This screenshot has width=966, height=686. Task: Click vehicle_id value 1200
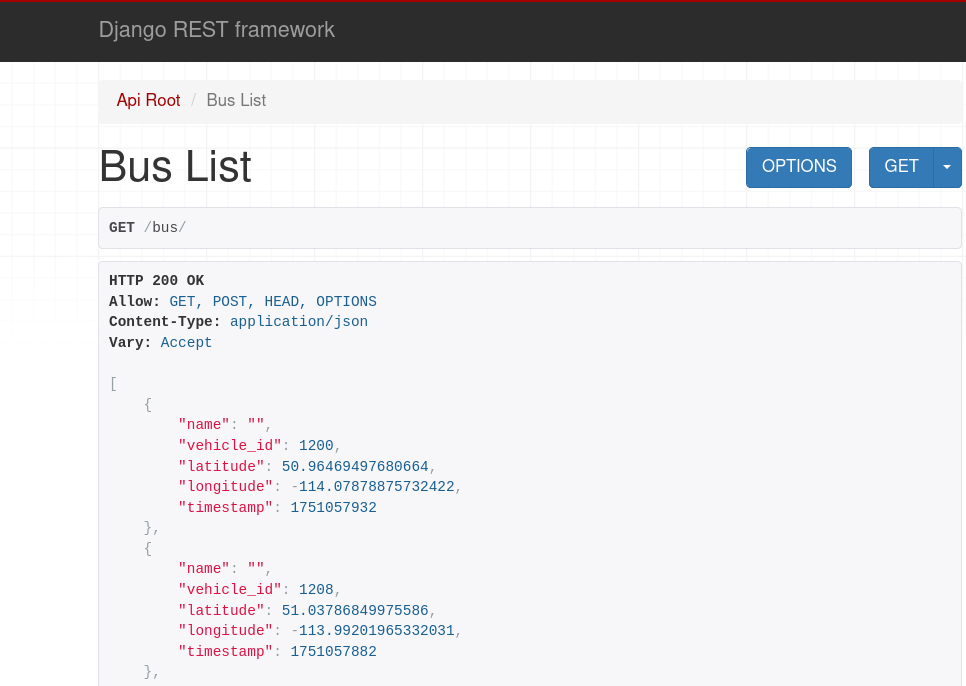coord(315,445)
